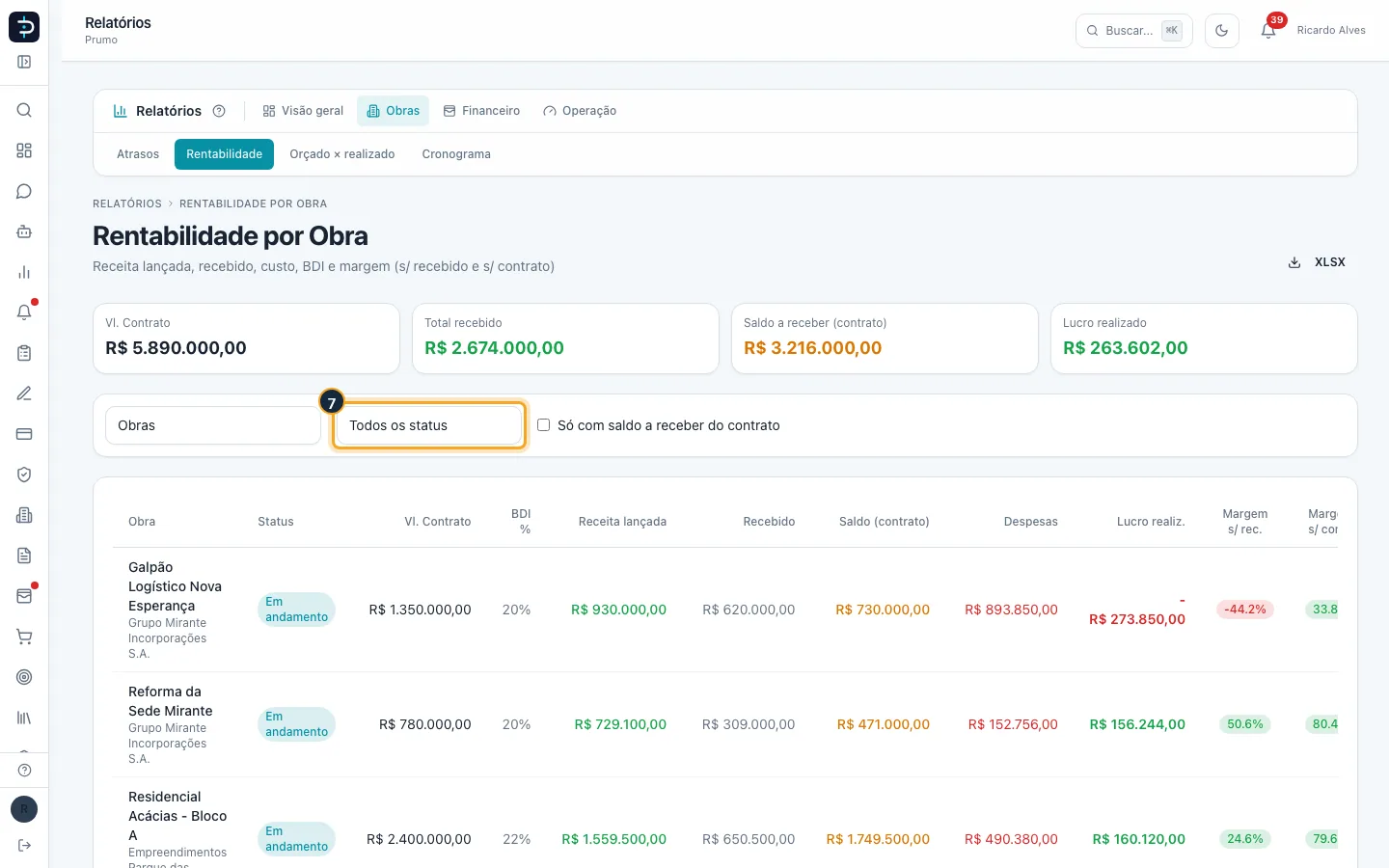Open the sidebar help question mark icon
Viewport: 1389px width, 868px height.
click(24, 770)
